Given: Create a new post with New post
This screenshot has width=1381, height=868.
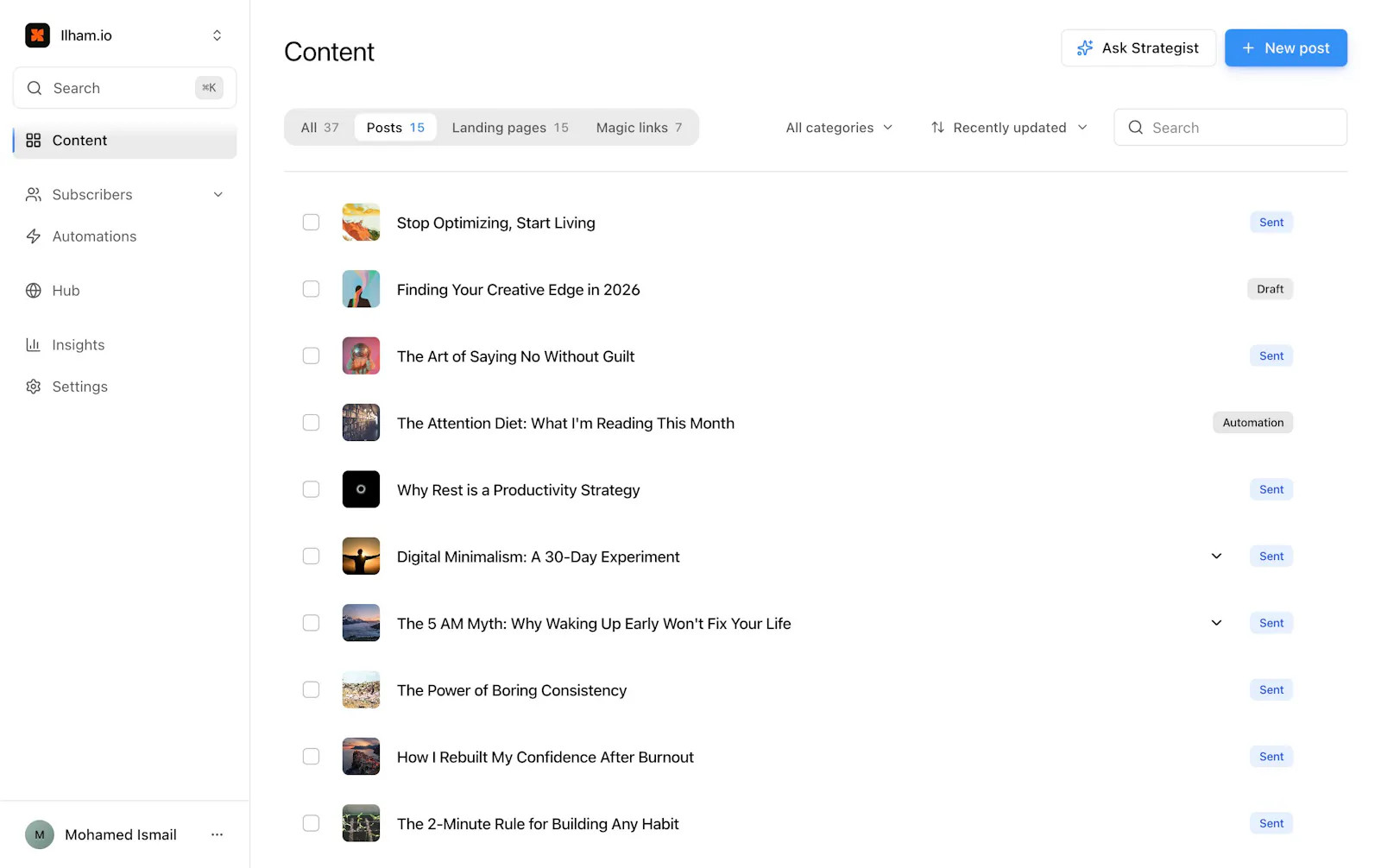Looking at the screenshot, I should (x=1285, y=48).
